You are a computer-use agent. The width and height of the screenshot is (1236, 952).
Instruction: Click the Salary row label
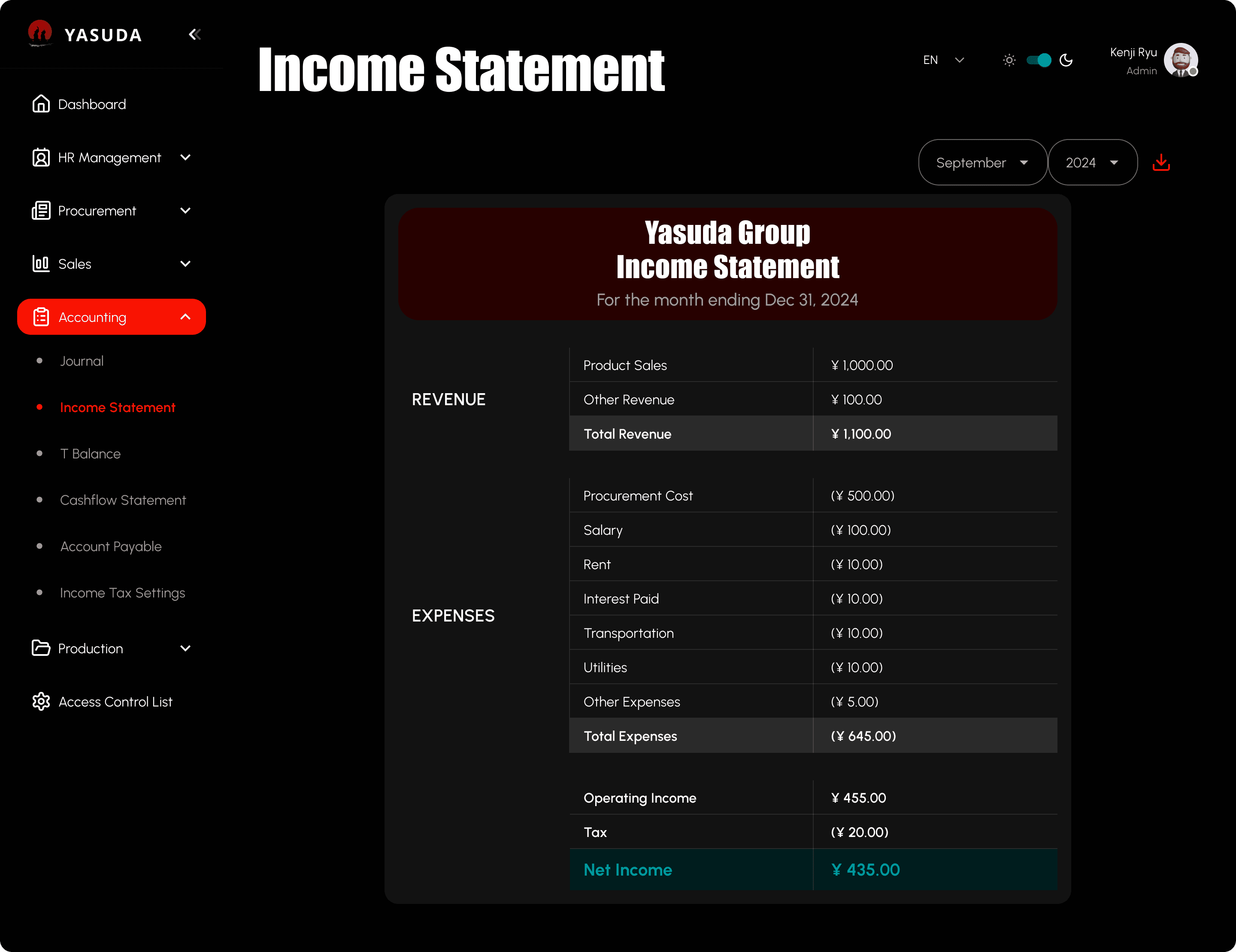603,531
